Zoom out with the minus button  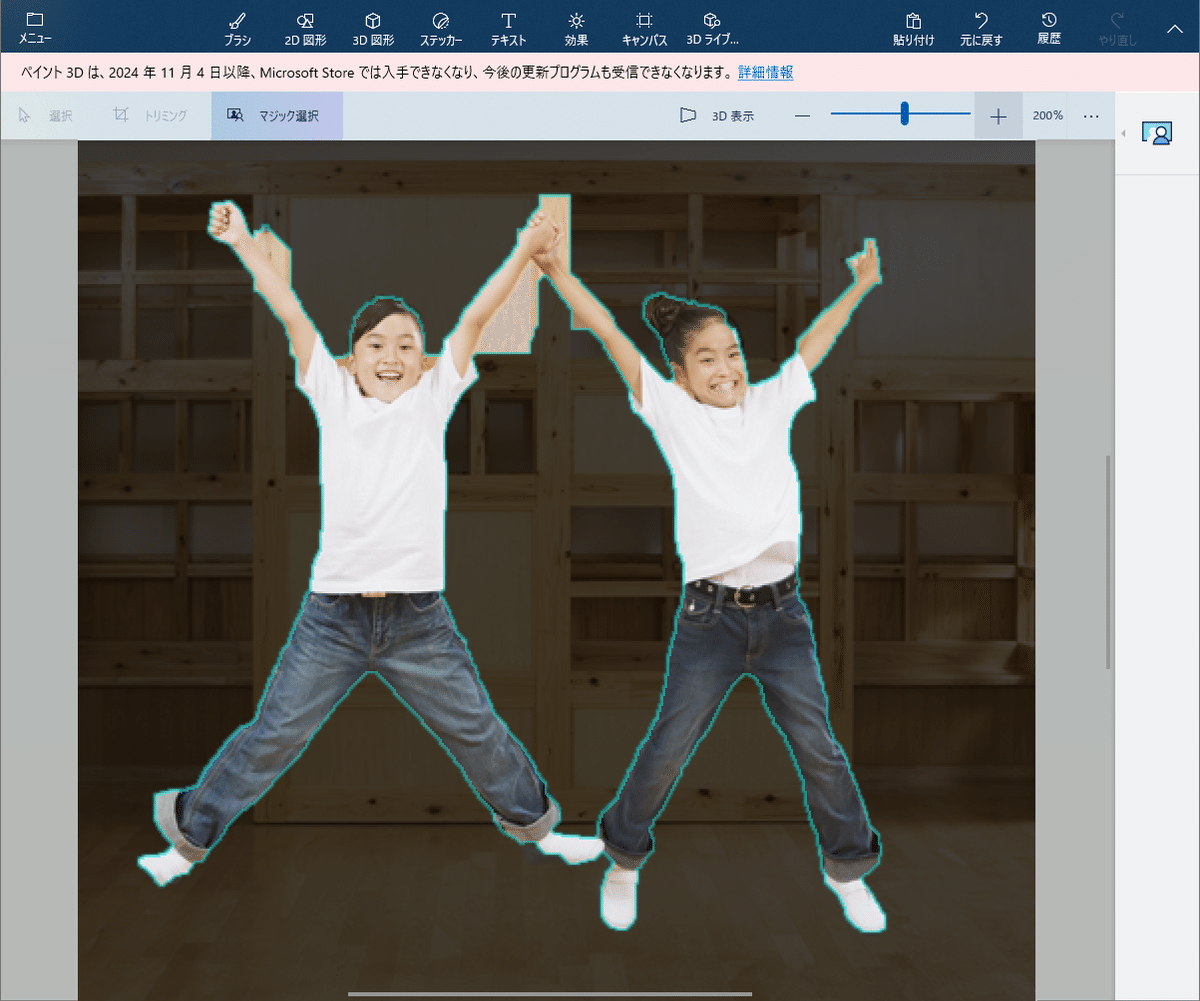(802, 116)
